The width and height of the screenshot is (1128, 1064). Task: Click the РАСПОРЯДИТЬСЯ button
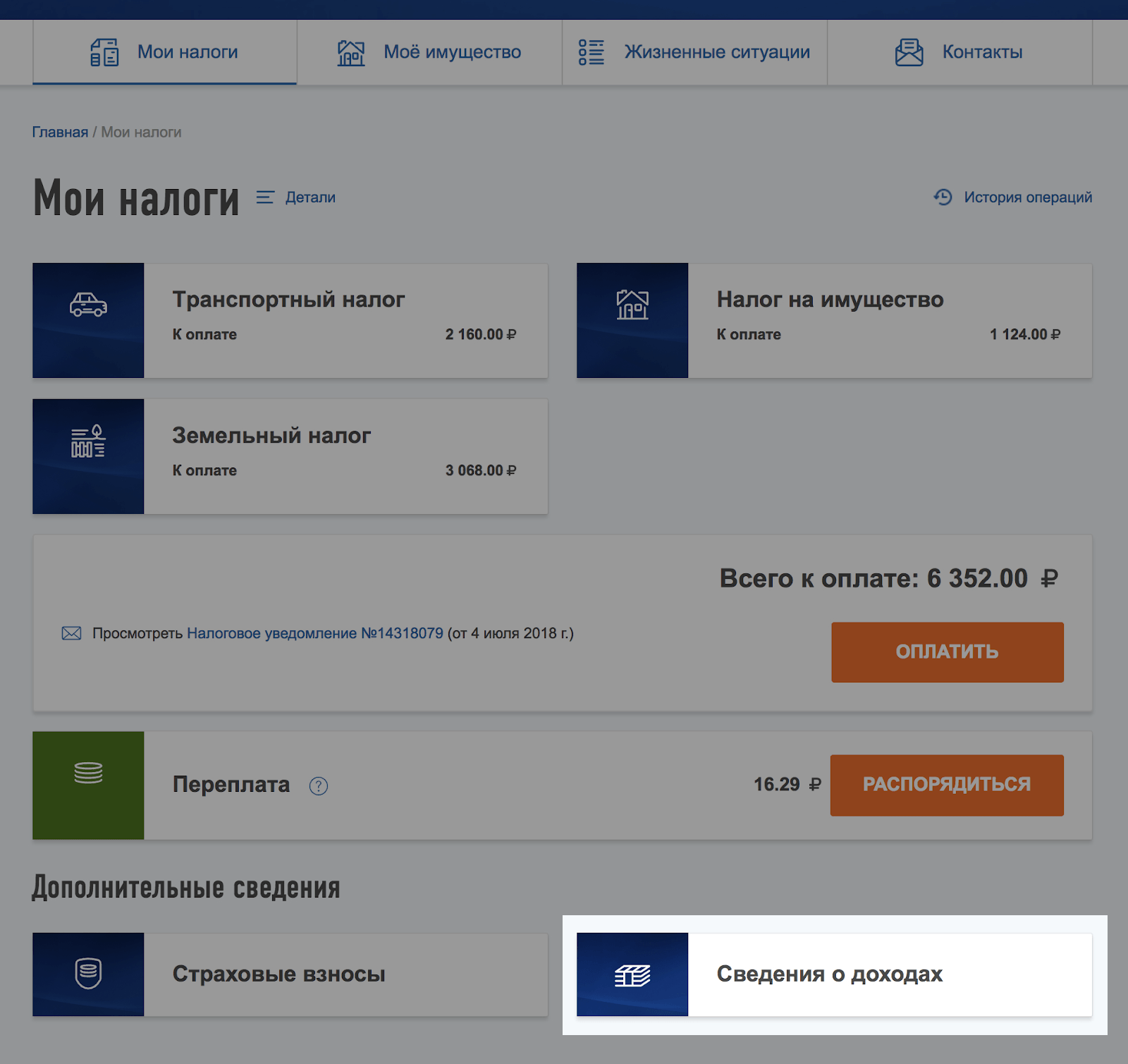click(x=947, y=785)
